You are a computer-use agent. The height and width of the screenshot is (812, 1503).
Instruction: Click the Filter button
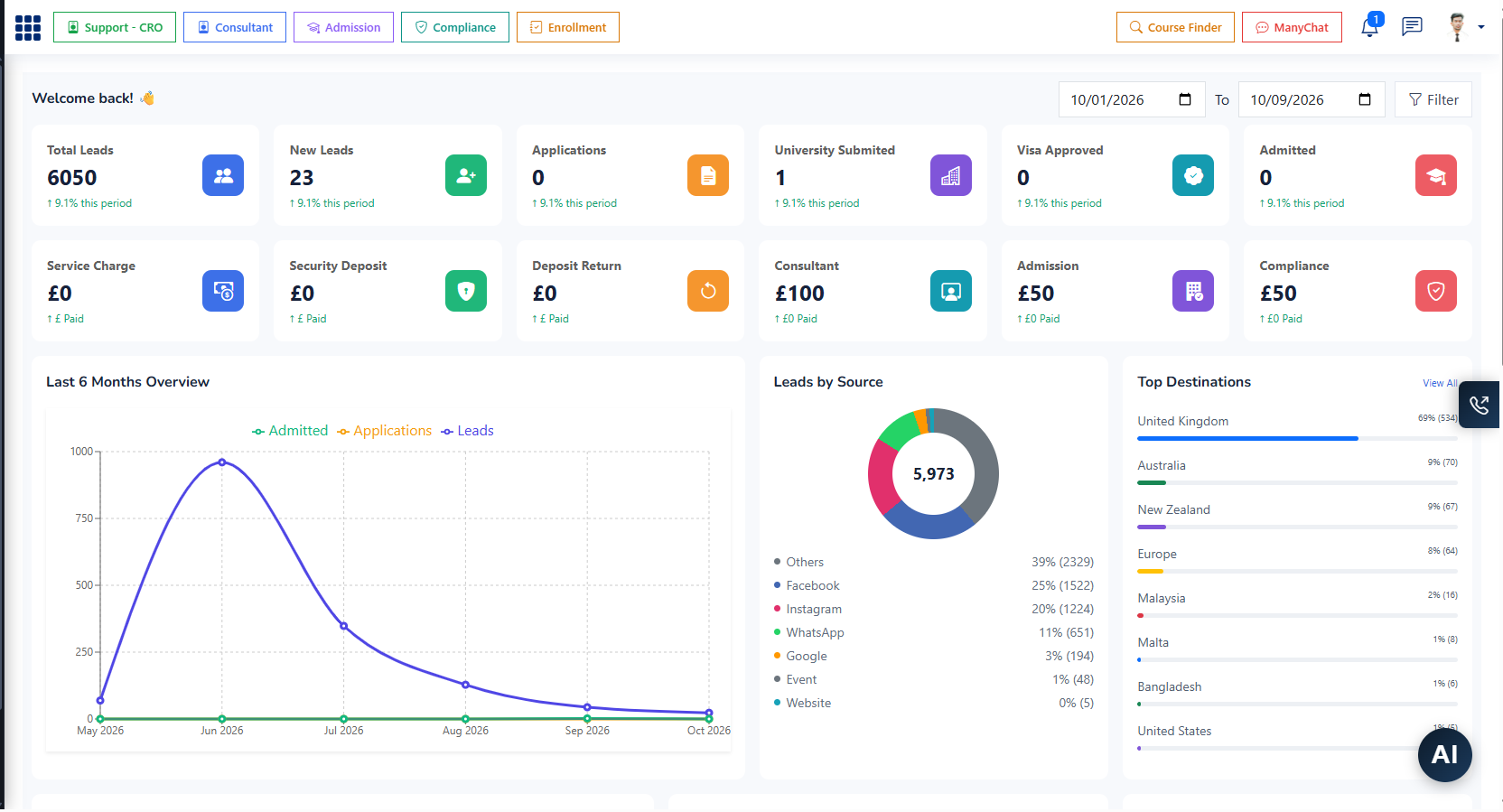click(1433, 99)
